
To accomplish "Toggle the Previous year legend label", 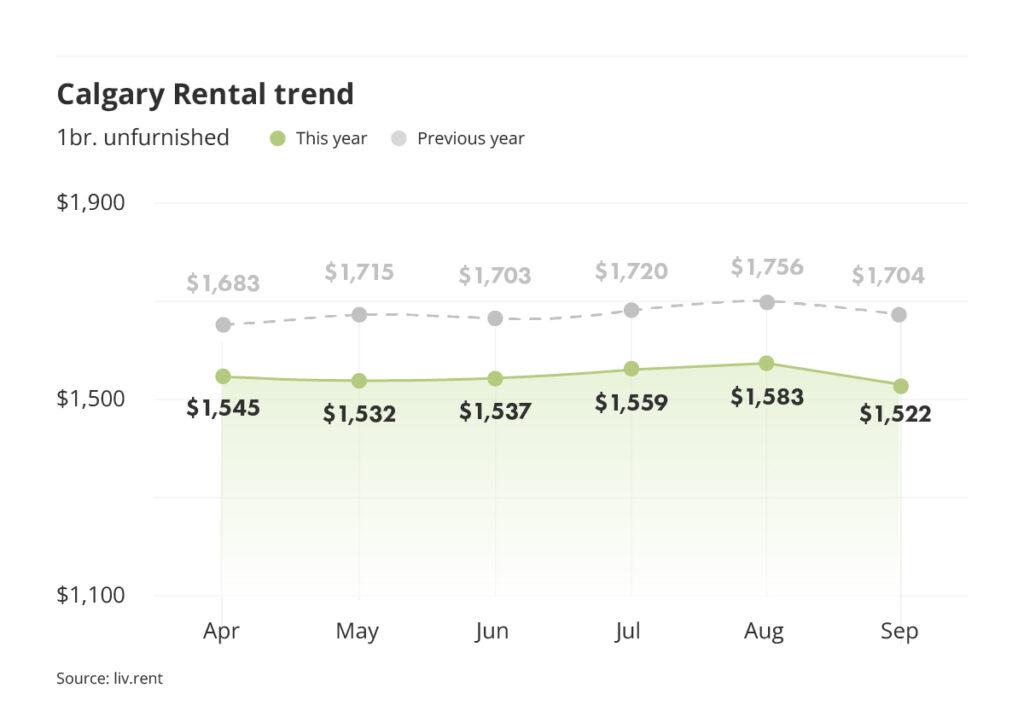I will [470, 139].
